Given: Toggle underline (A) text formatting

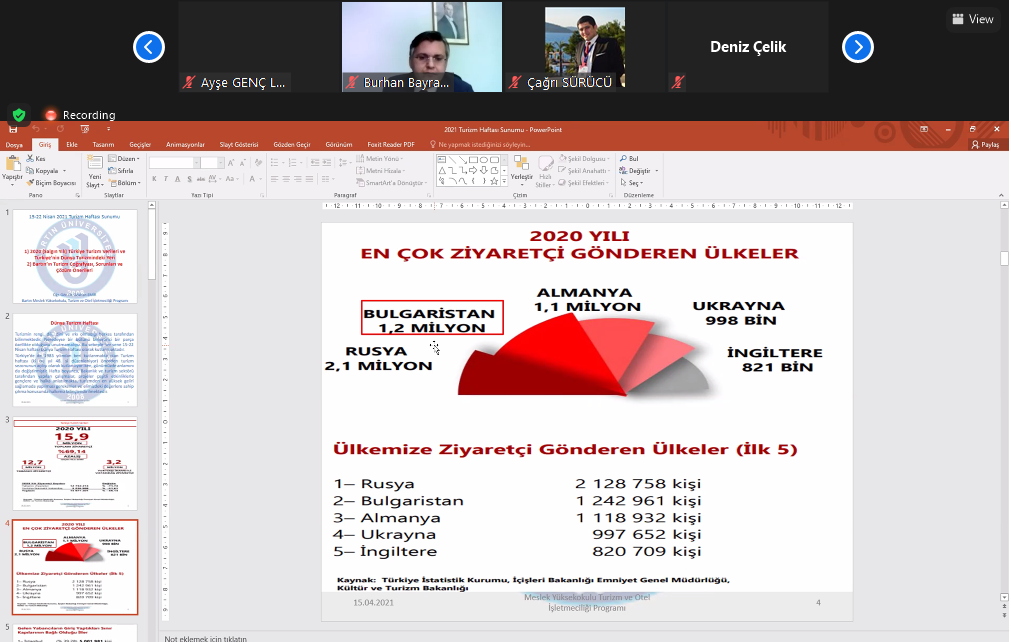Looking at the screenshot, I should [x=177, y=180].
